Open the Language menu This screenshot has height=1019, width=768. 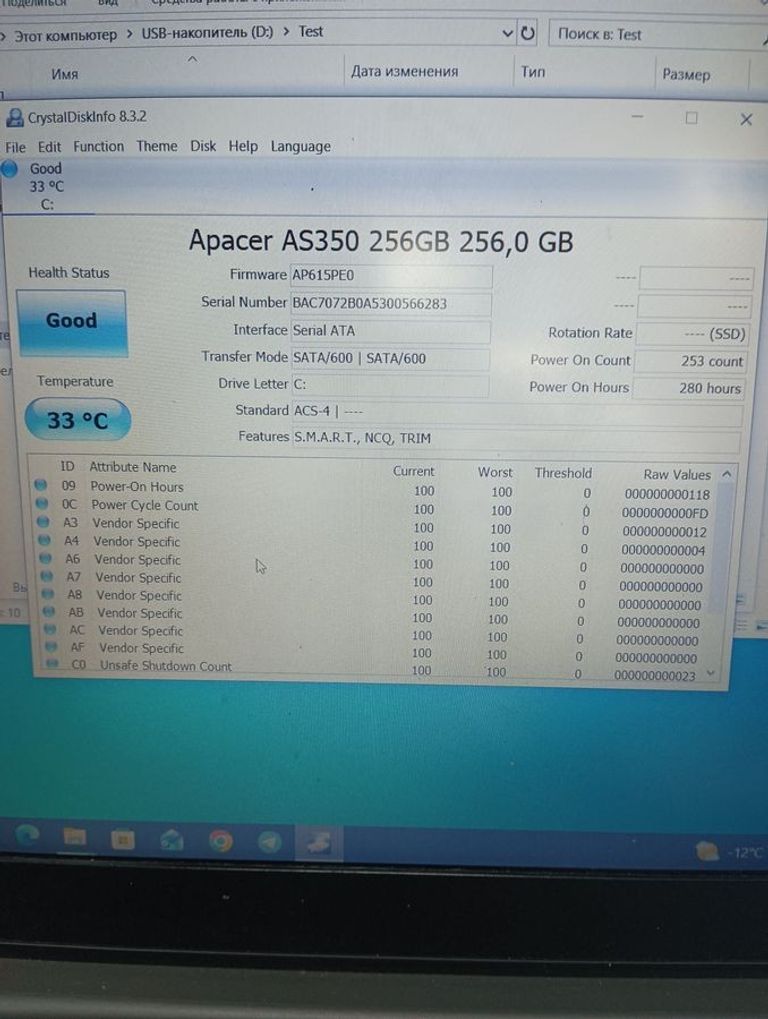tap(300, 147)
